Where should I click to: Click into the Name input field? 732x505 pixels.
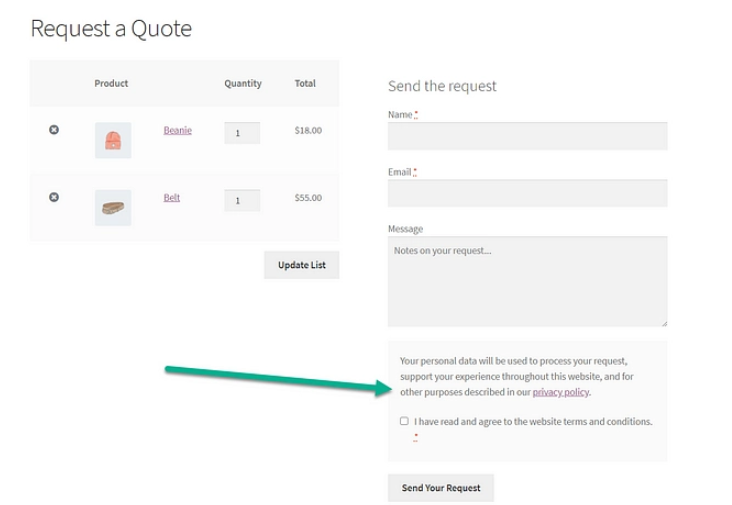pos(527,137)
